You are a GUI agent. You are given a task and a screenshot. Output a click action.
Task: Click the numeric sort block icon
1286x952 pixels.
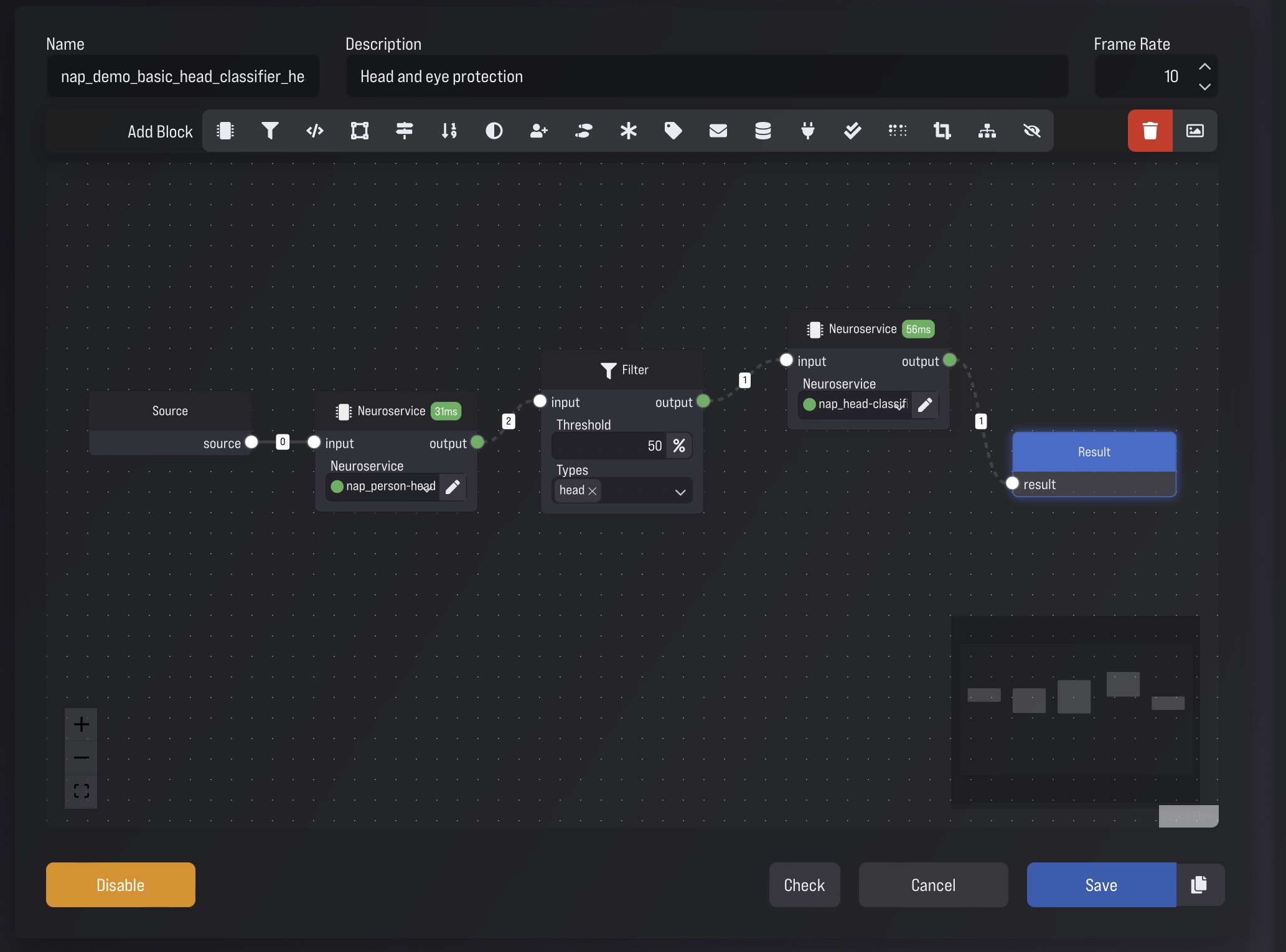[x=449, y=131]
